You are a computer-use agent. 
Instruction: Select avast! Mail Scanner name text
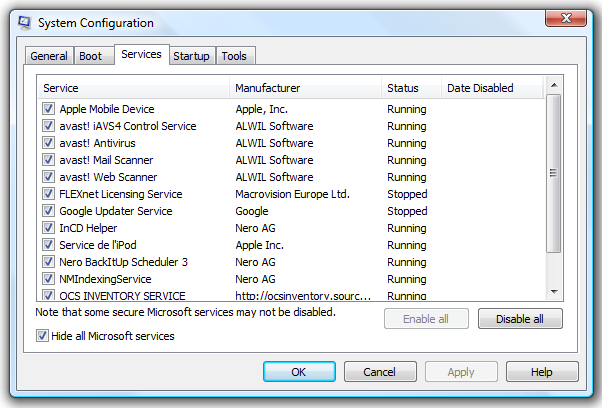coord(106,160)
